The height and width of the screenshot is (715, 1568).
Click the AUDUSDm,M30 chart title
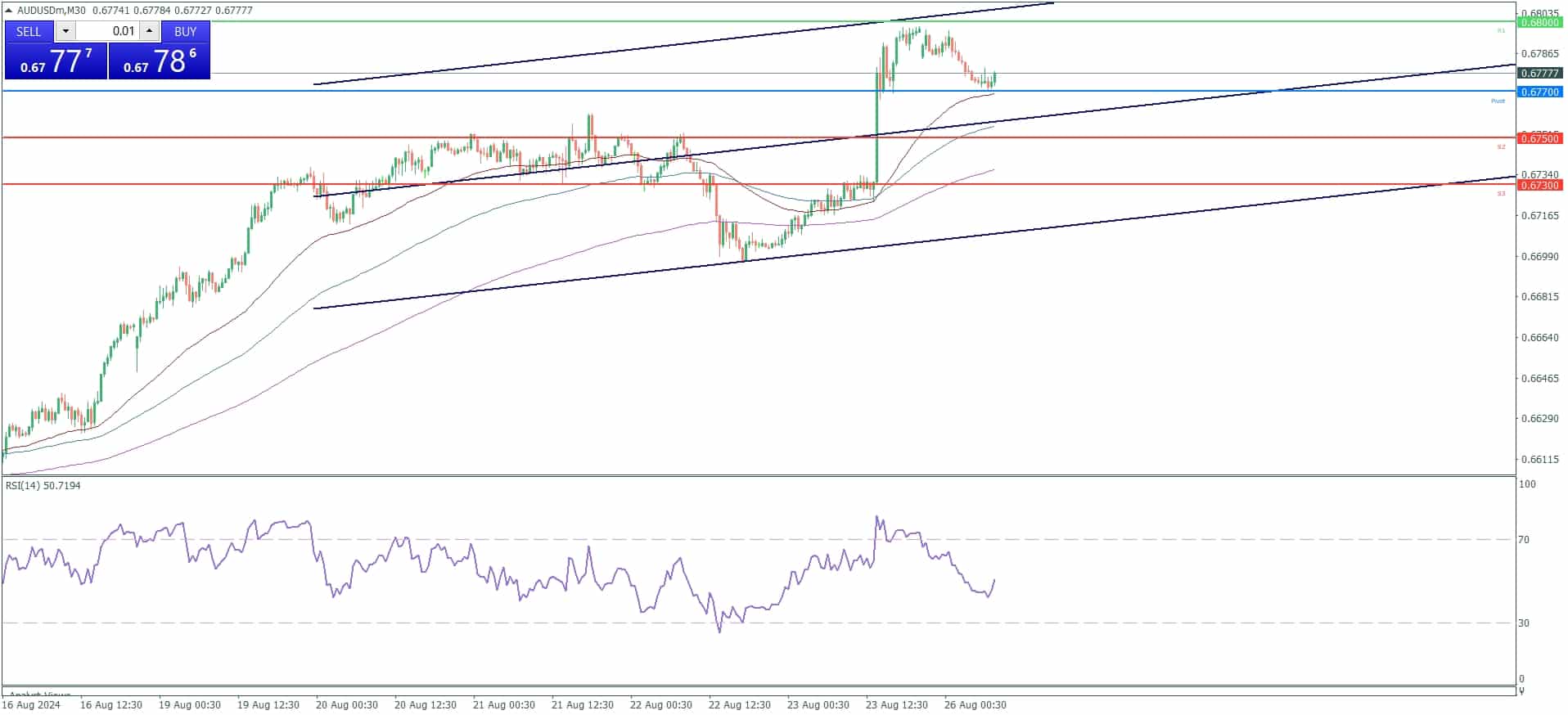click(52, 10)
